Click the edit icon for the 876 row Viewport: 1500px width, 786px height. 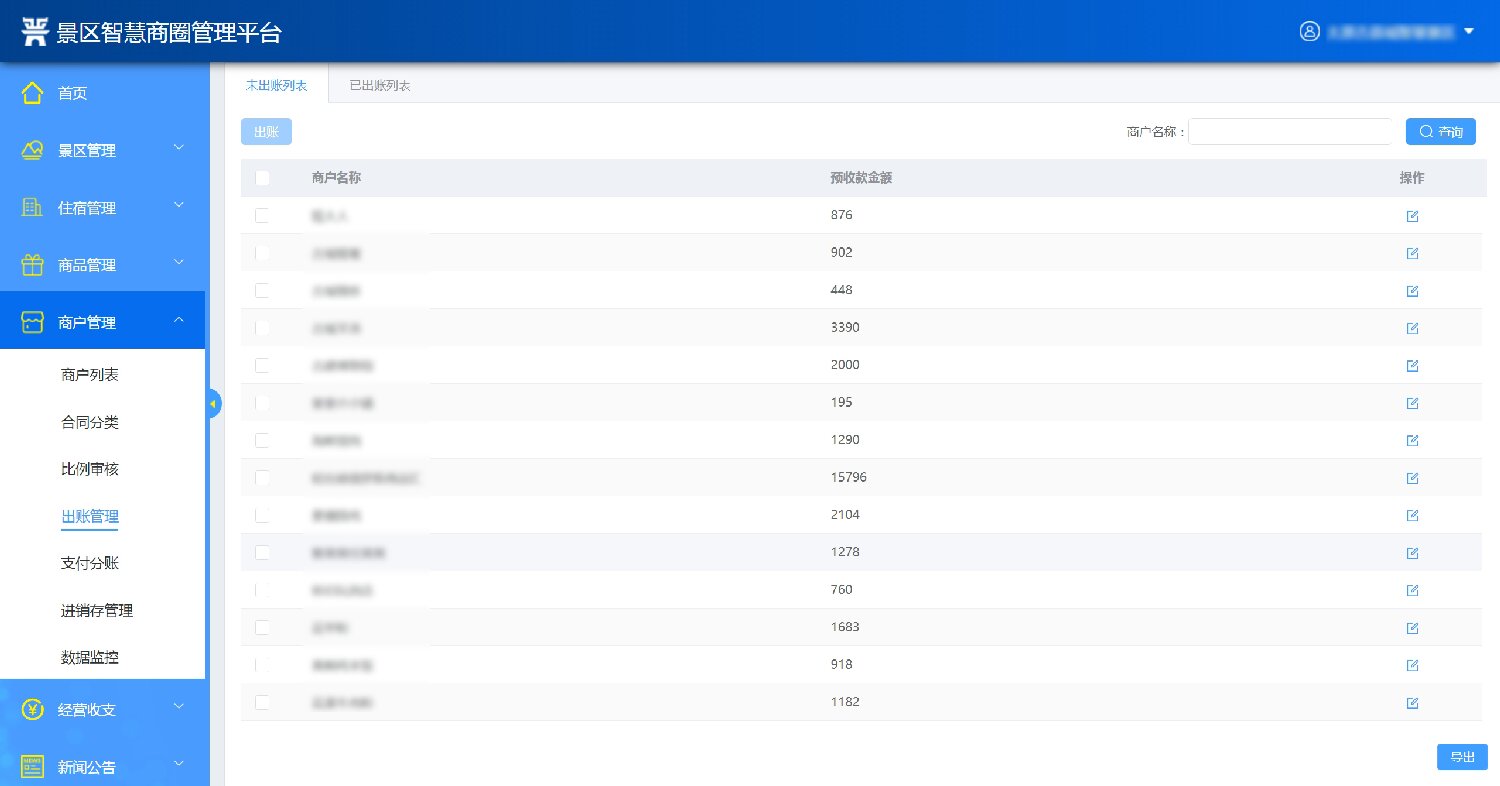pos(1412,216)
